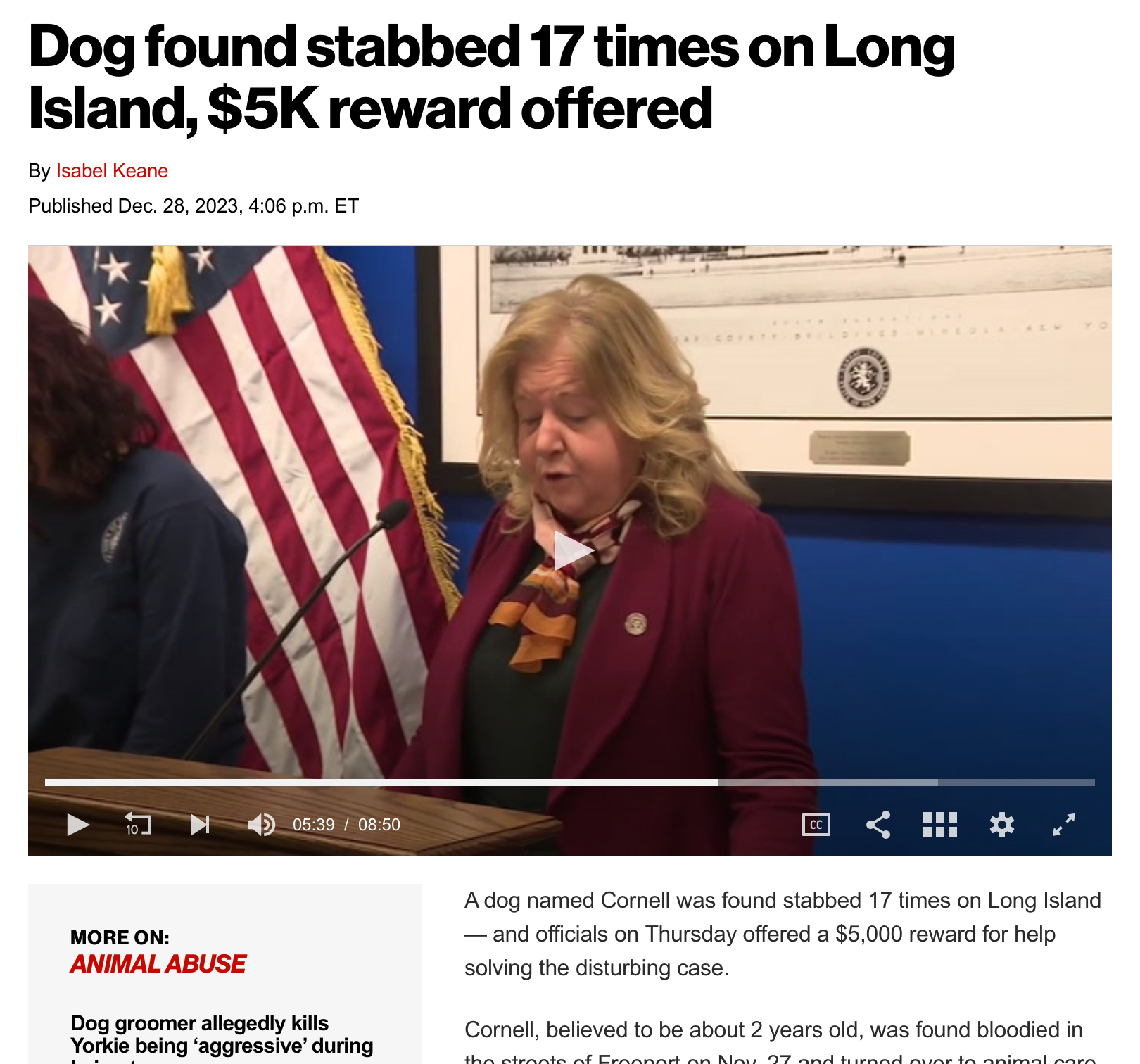Click the buffered portion of the progress bar
This screenshot has width=1140, height=1064.
point(828,783)
